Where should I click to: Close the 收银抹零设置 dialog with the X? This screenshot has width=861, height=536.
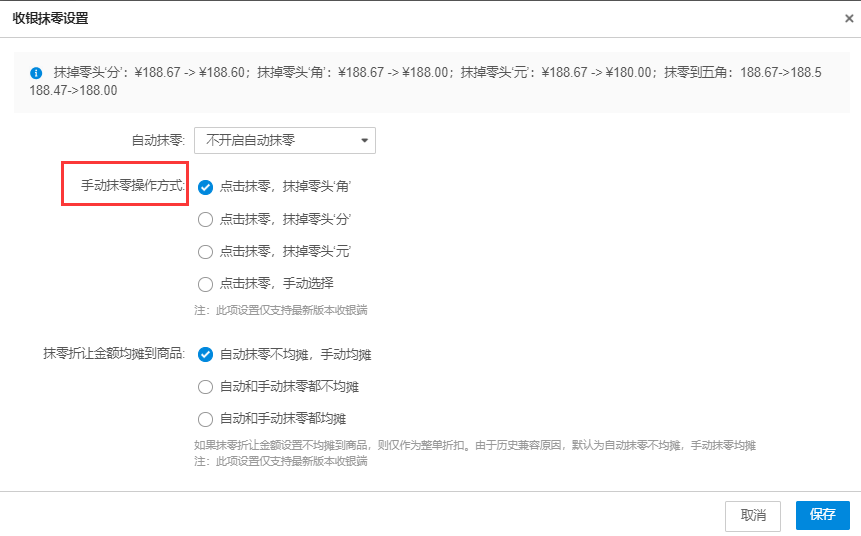pos(849,19)
